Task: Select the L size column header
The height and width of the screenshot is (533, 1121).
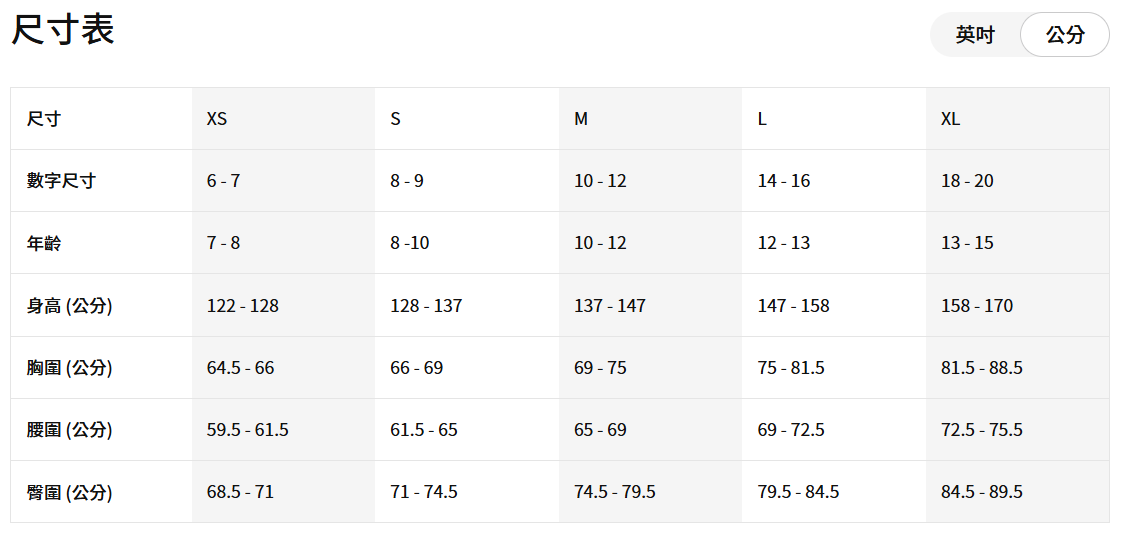Action: click(x=762, y=119)
